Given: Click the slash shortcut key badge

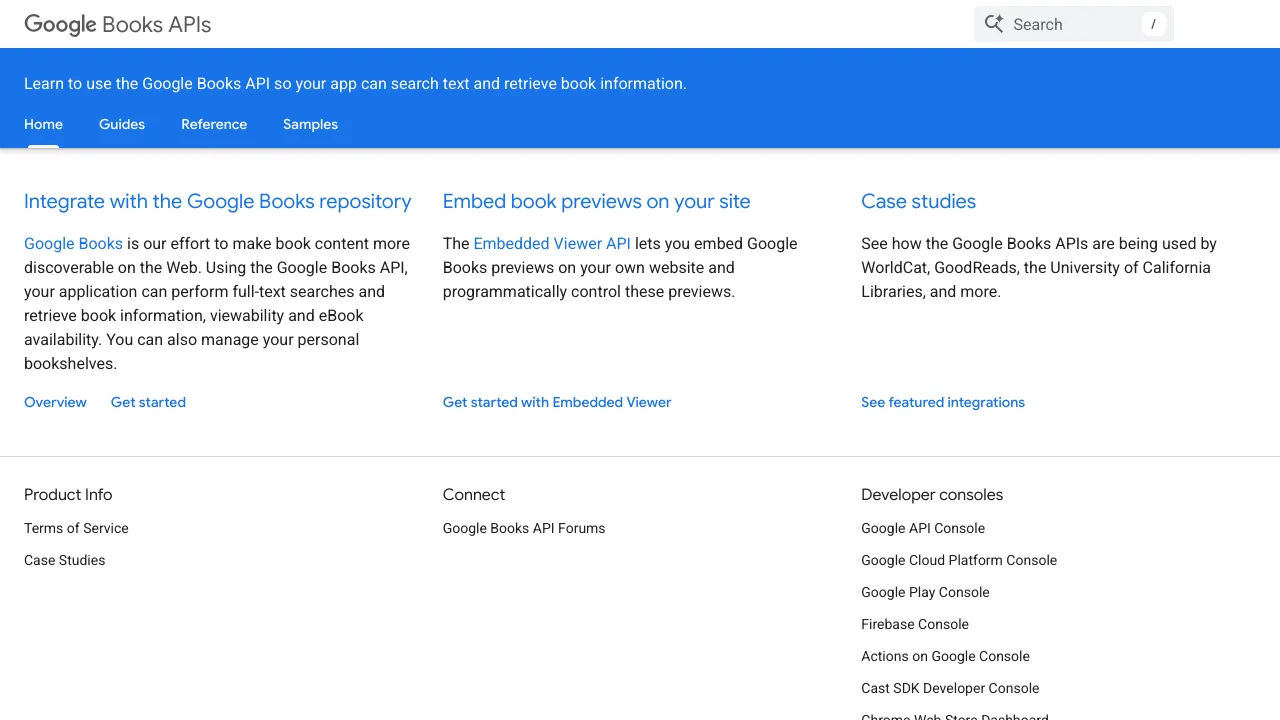Looking at the screenshot, I should [1153, 24].
